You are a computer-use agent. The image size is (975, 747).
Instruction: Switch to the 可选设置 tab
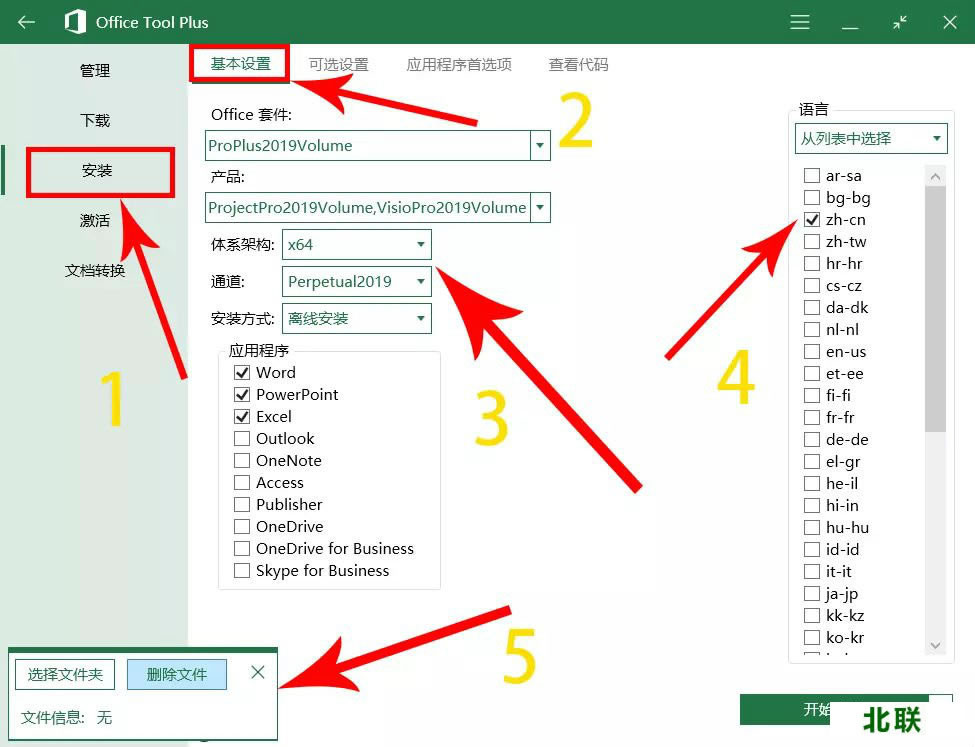338,65
